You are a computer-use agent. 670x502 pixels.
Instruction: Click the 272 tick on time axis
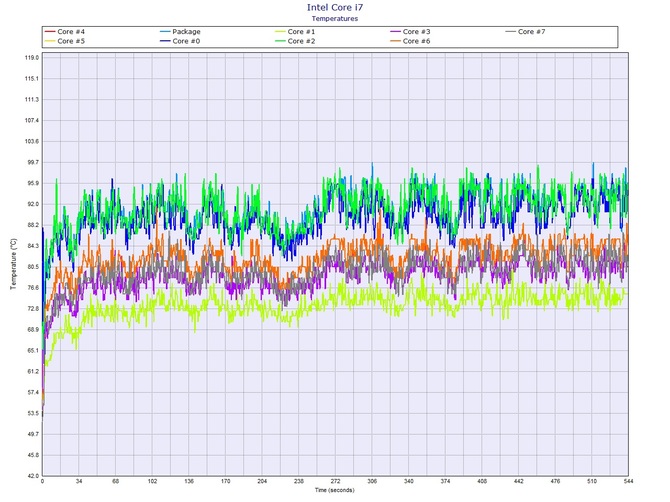point(335,482)
